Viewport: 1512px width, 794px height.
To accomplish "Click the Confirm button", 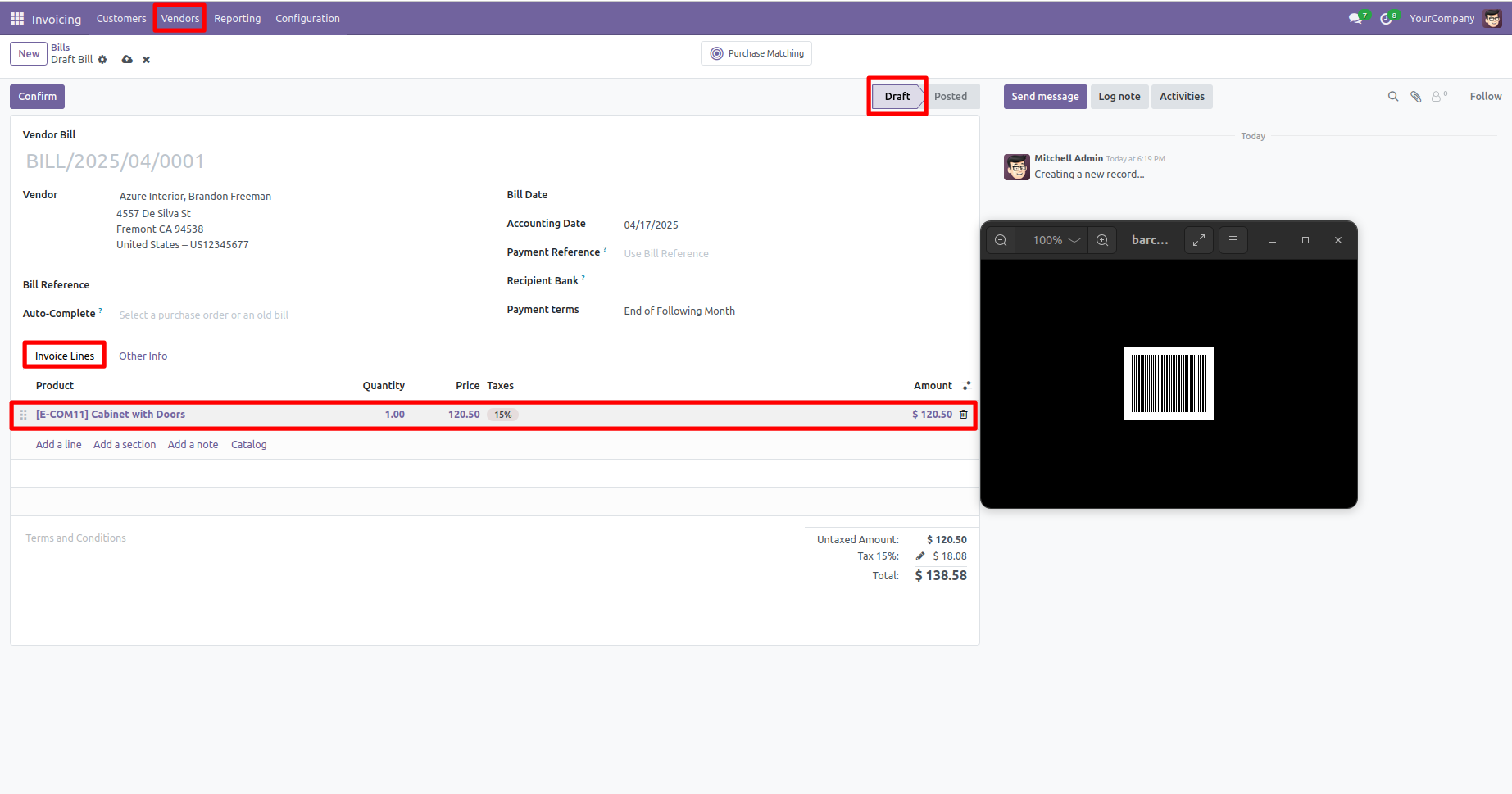I will click(38, 97).
